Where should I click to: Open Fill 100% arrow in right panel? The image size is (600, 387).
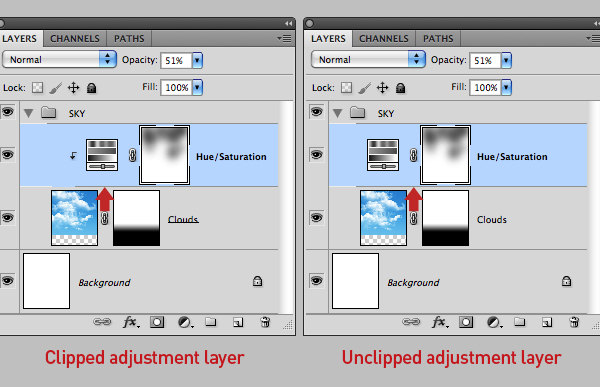(x=506, y=87)
